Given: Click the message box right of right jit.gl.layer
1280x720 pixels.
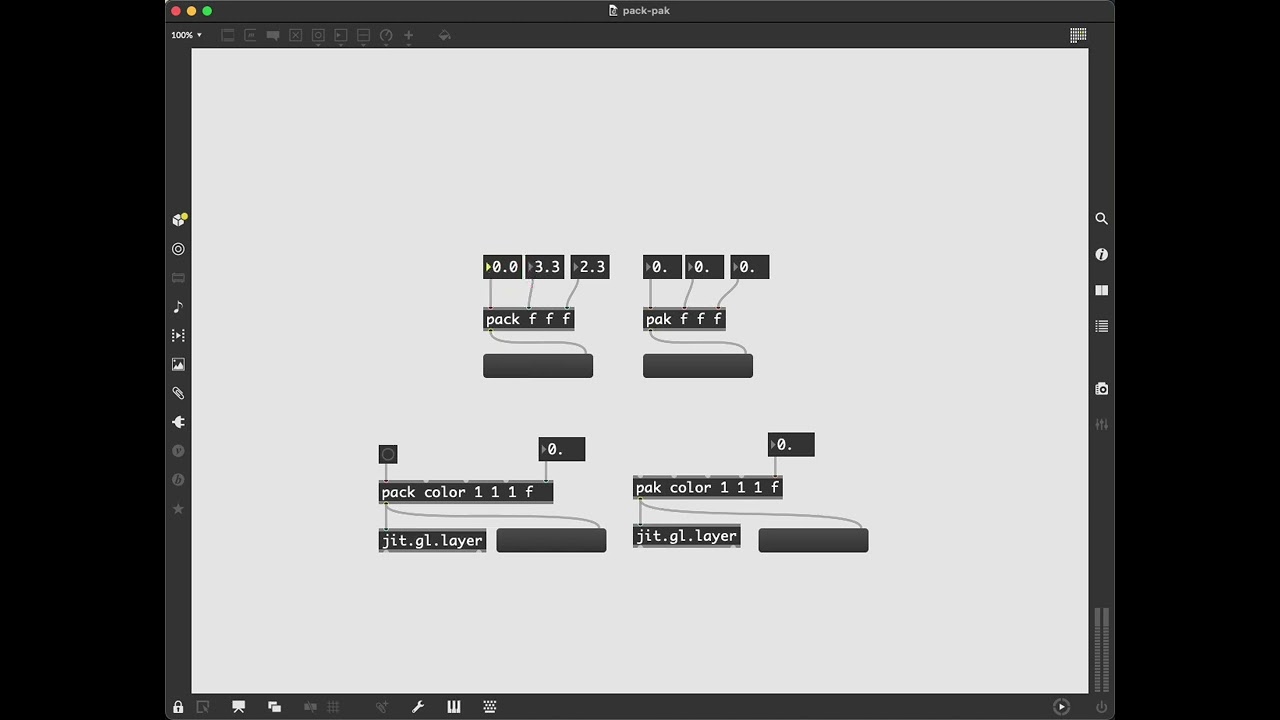Looking at the screenshot, I should tap(813, 540).
